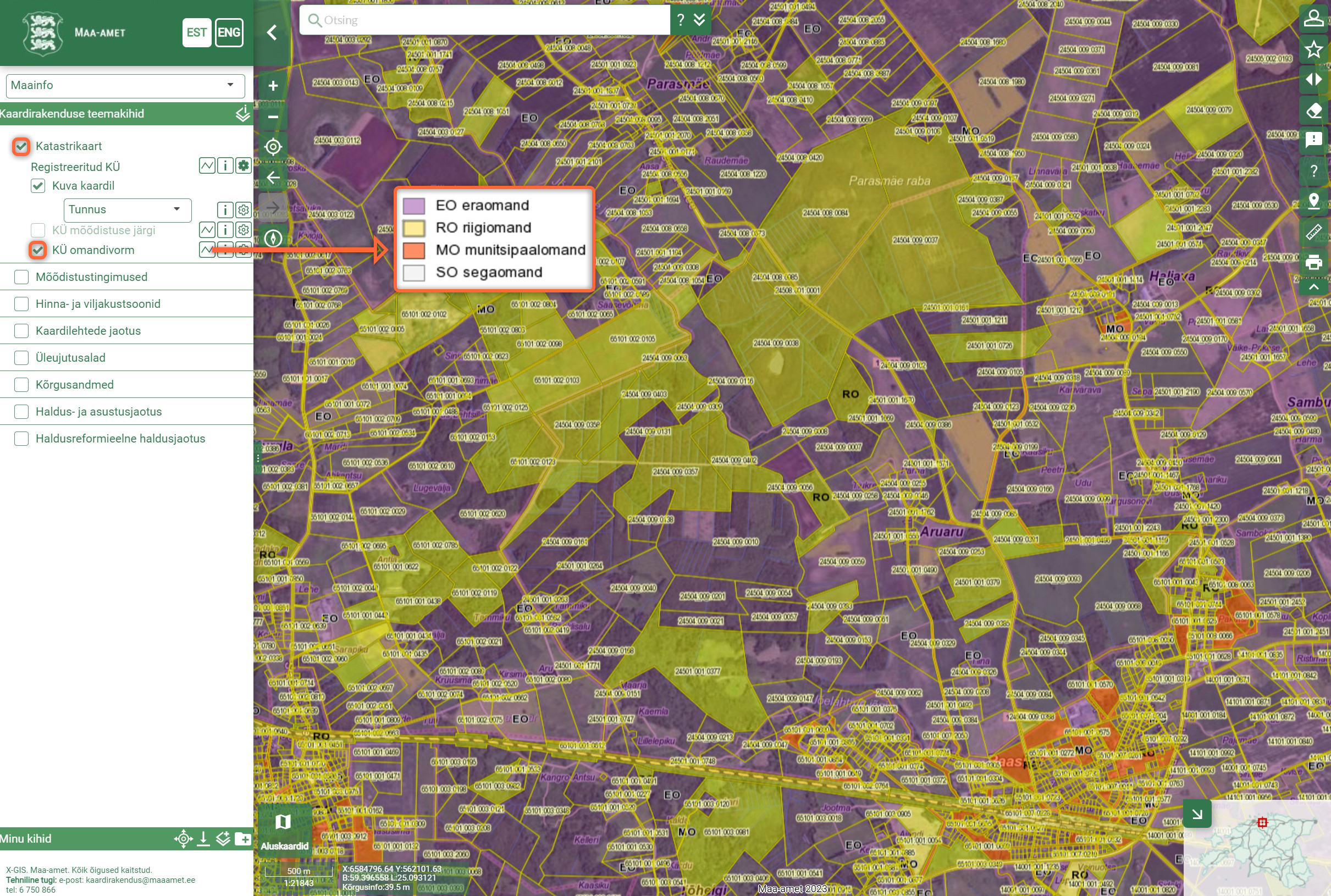This screenshot has width=1331, height=896.
Task: Toggle the KÜ omandivorm checkbox
Action: coord(38,250)
